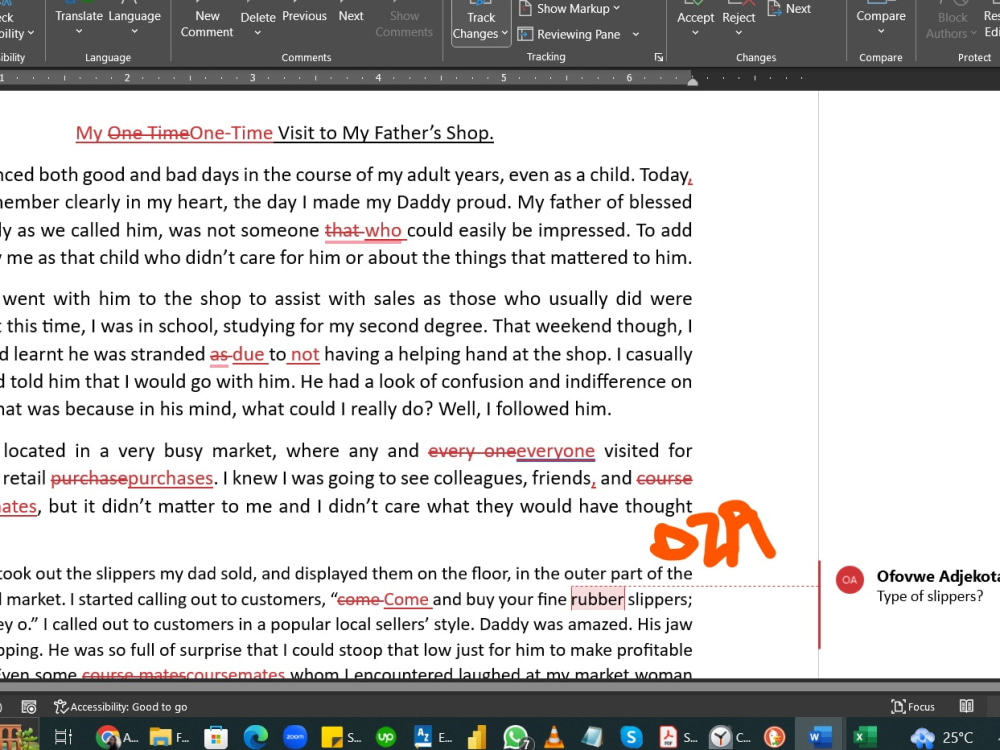Toggle the Reviewing Pane button

569,34
